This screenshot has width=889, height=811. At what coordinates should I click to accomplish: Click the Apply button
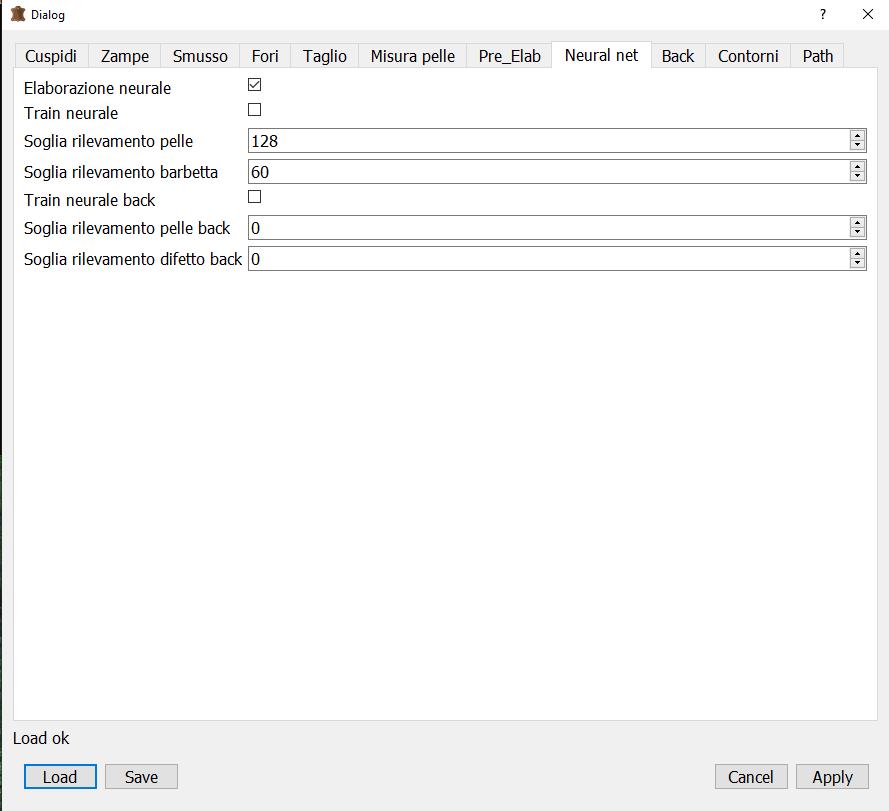[832, 777]
